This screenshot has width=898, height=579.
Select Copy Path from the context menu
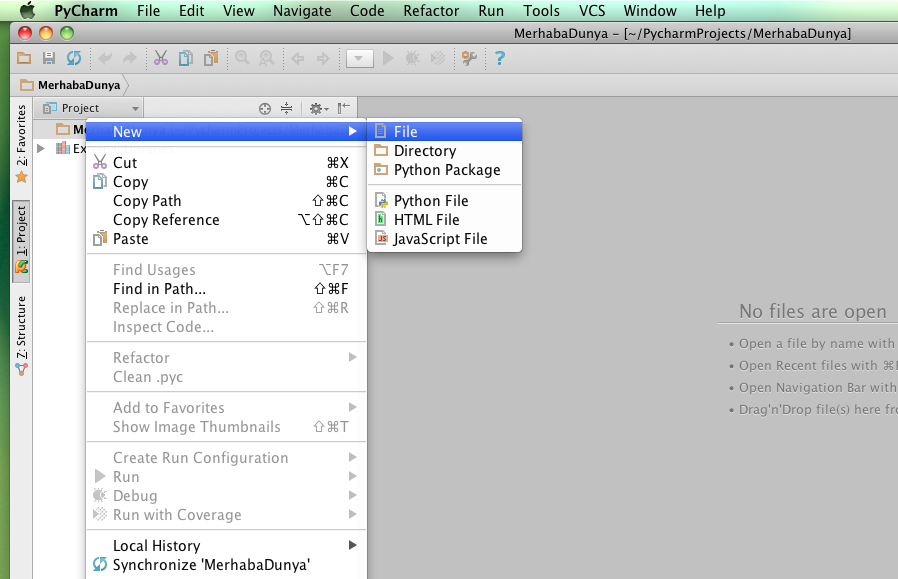[226, 201]
